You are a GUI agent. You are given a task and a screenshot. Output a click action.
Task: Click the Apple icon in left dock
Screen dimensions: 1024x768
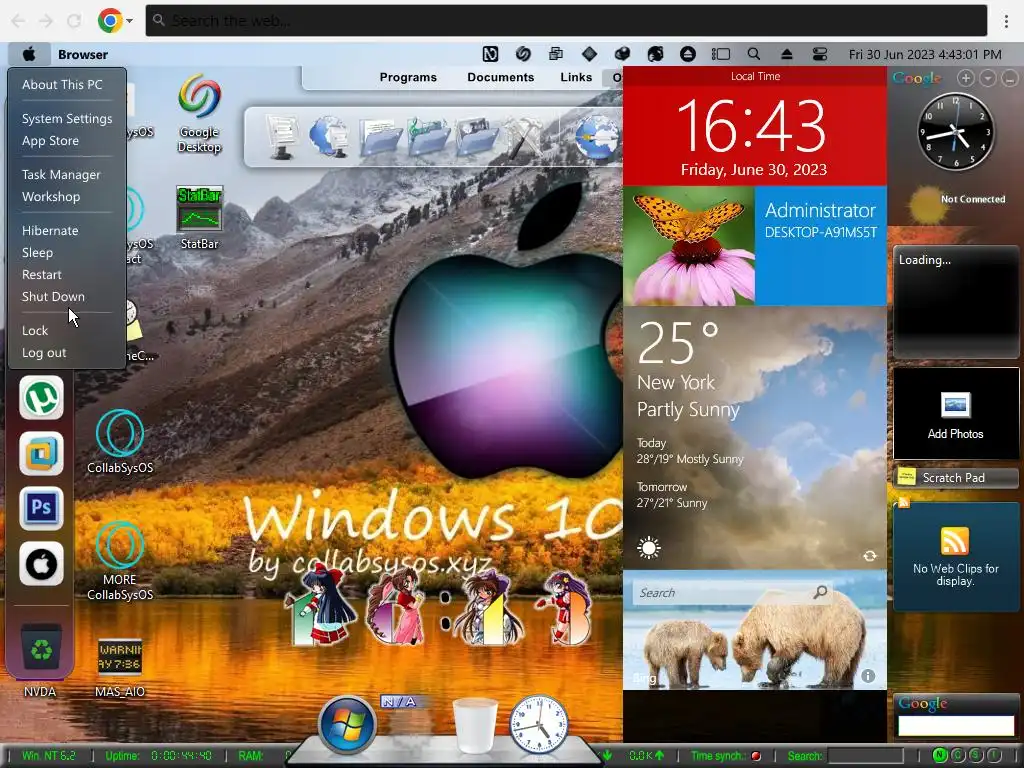pyautogui.click(x=41, y=564)
